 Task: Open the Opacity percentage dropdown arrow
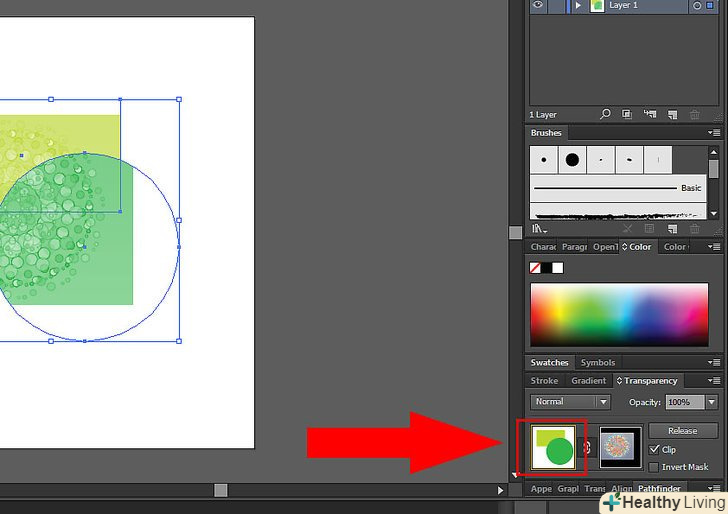pos(711,402)
